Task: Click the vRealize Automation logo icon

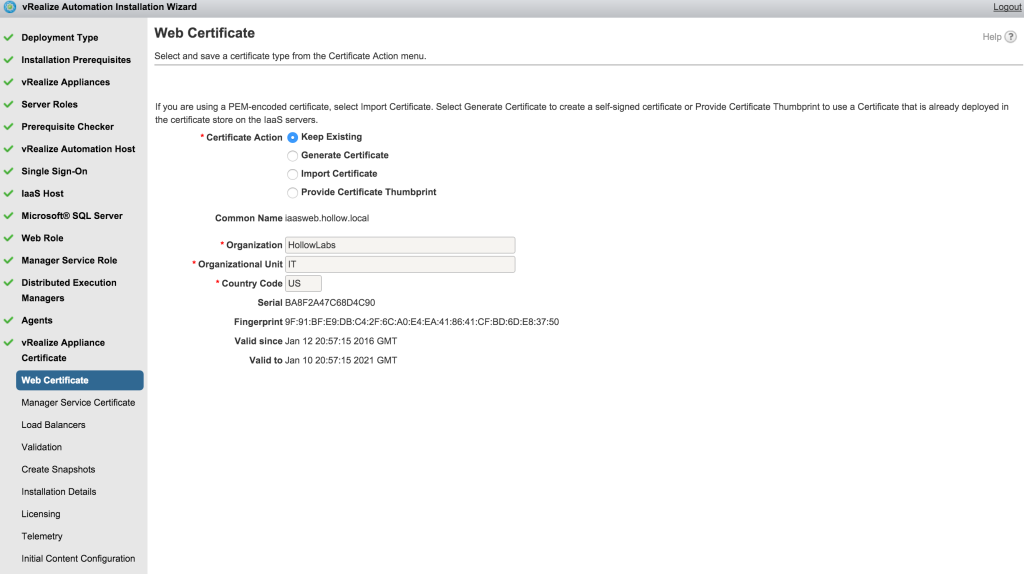Action: (x=10, y=7)
